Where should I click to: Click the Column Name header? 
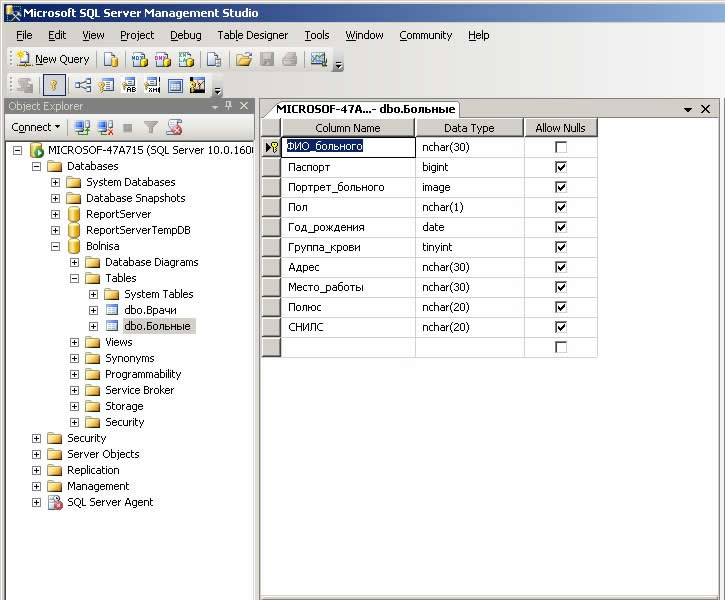coord(348,128)
